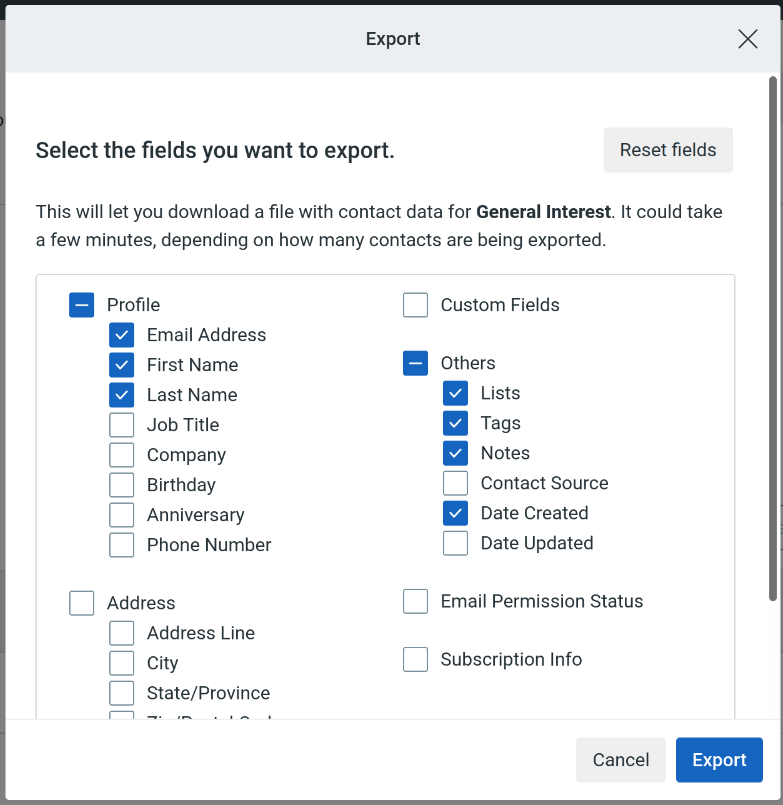Viewport: 783px width, 805px height.
Task: Enable the State/Province field
Action: tap(121, 692)
